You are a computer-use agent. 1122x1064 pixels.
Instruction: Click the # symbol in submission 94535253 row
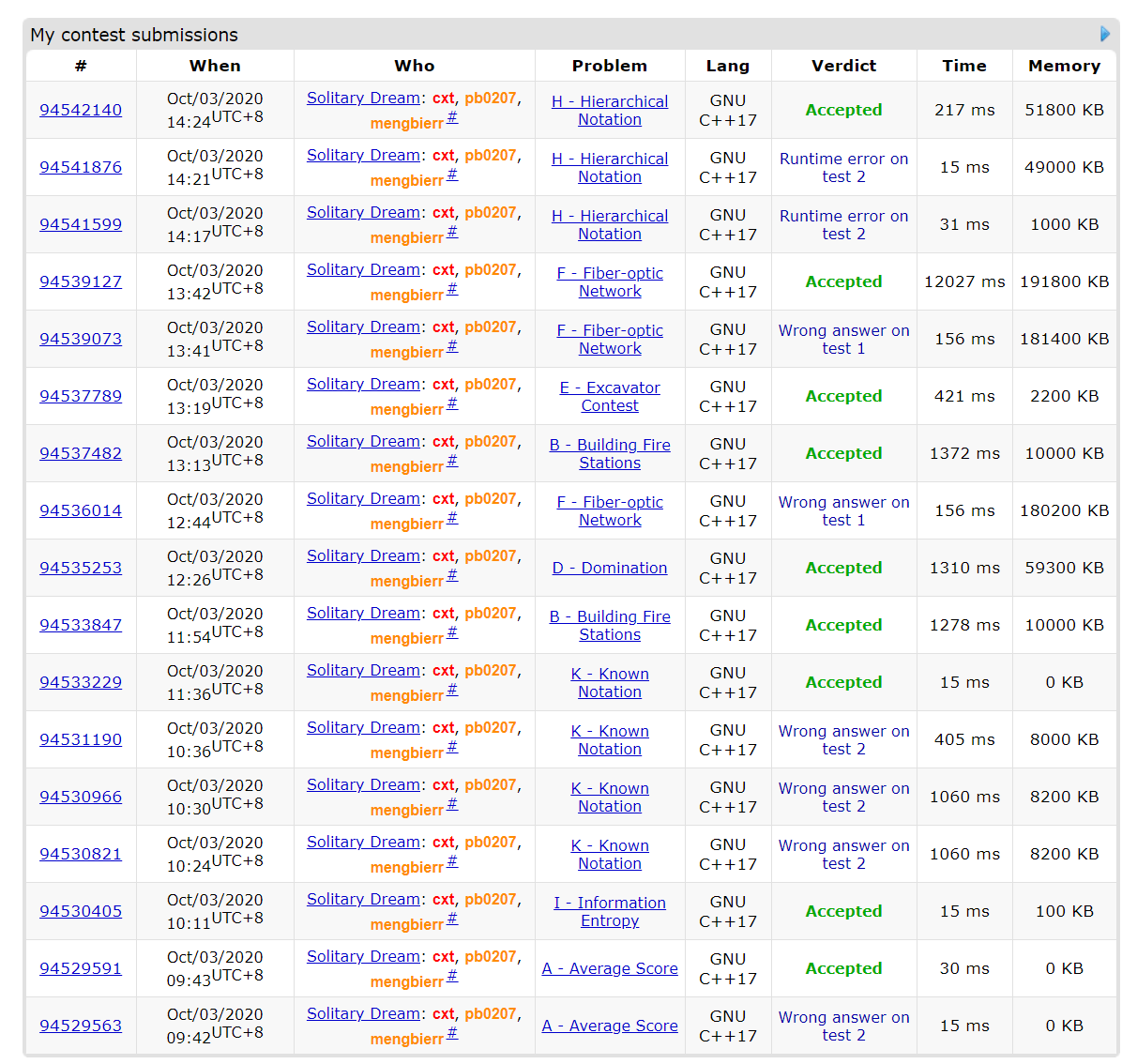(452, 575)
